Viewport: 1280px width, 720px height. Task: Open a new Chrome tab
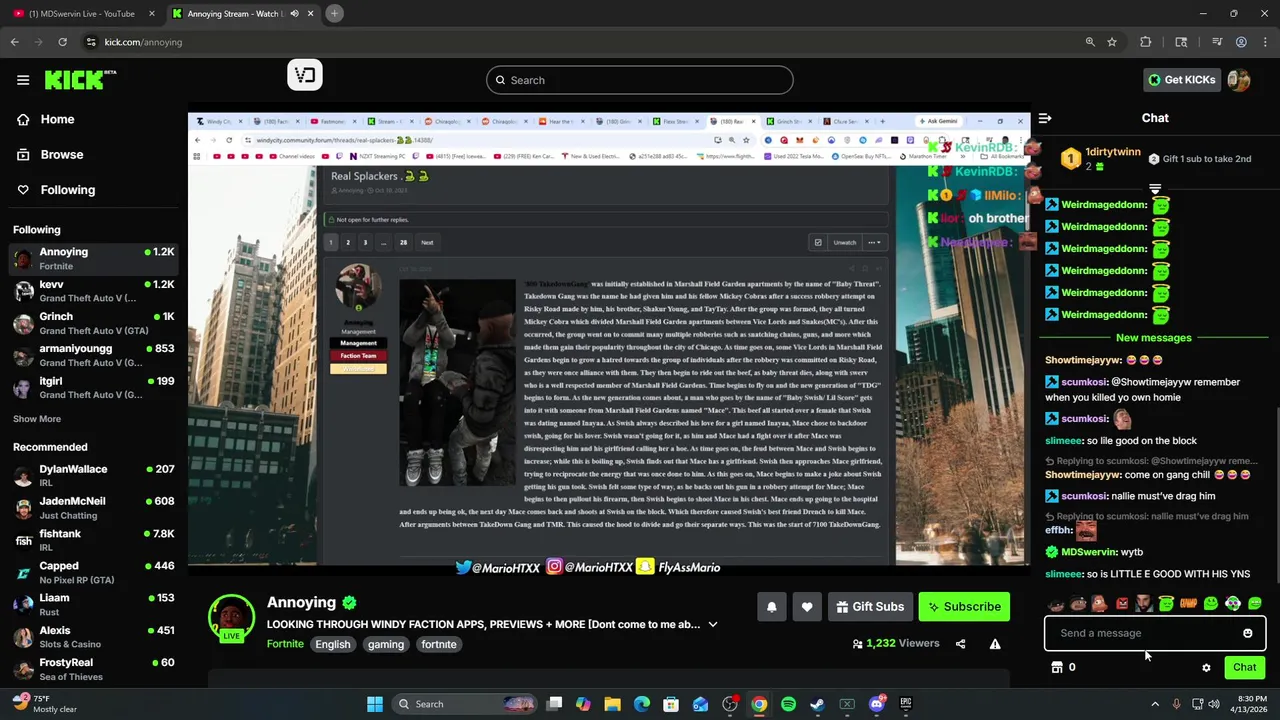[x=334, y=13]
